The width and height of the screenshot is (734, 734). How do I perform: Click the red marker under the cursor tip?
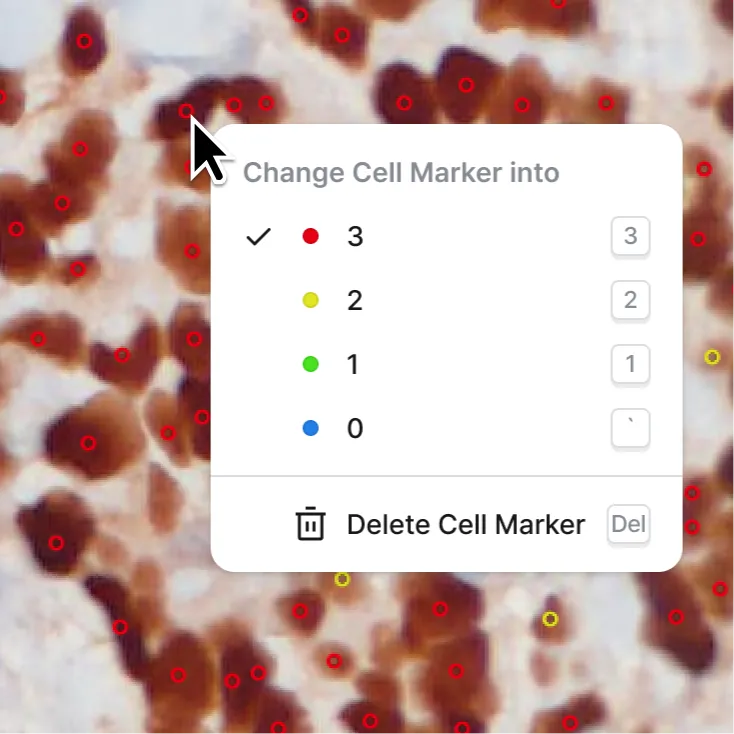(x=186, y=111)
